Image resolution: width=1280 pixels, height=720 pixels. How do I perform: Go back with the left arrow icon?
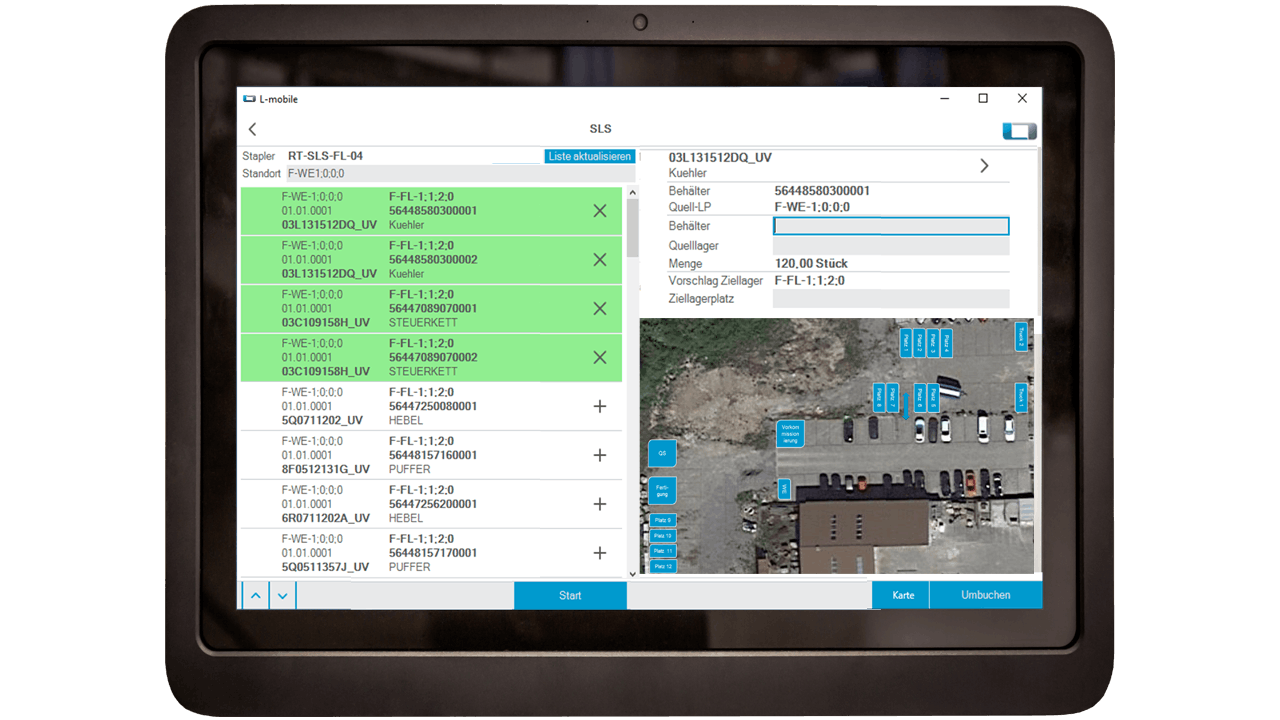pos(252,129)
